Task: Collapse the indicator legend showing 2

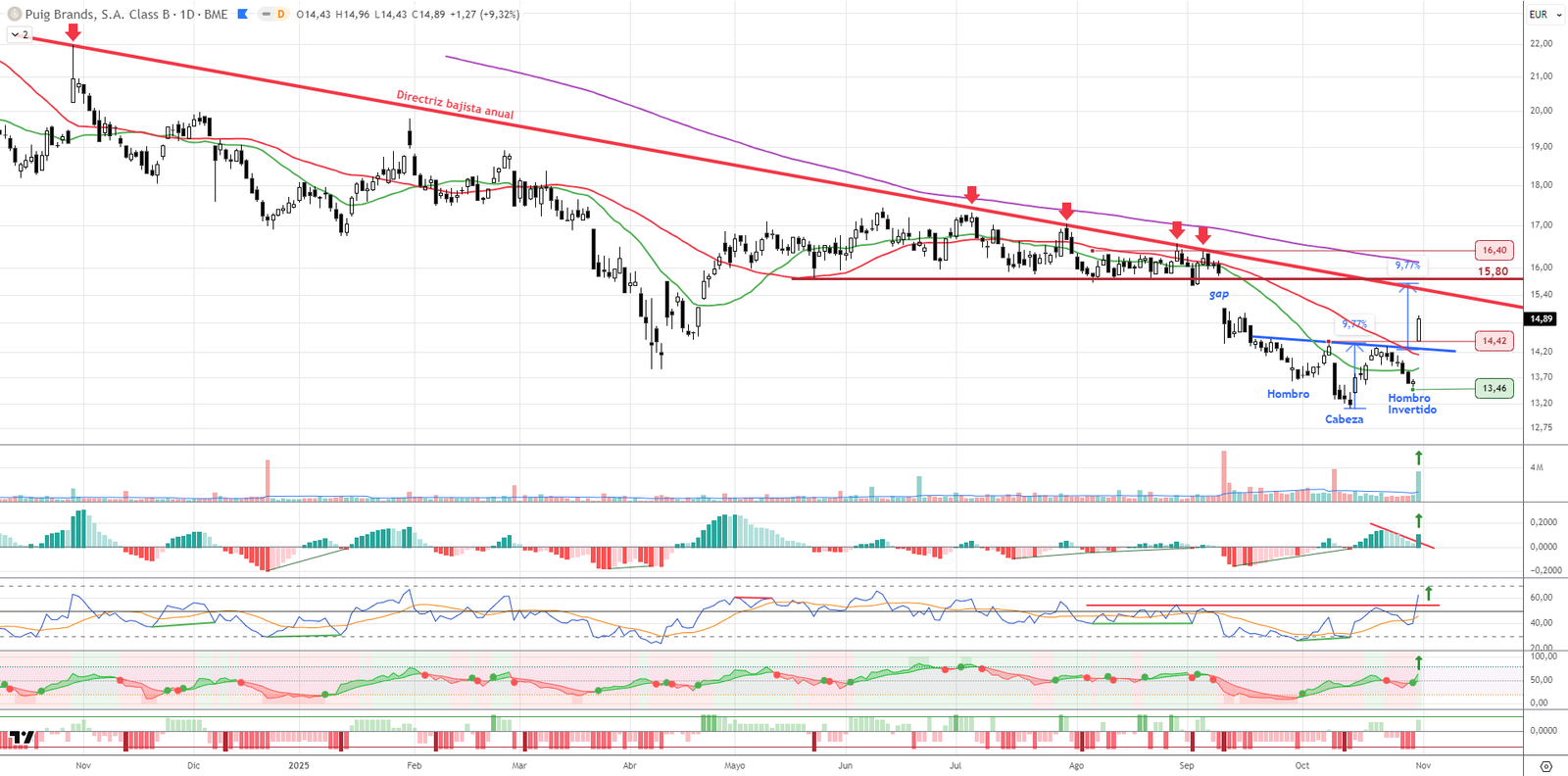Action: tap(20, 34)
